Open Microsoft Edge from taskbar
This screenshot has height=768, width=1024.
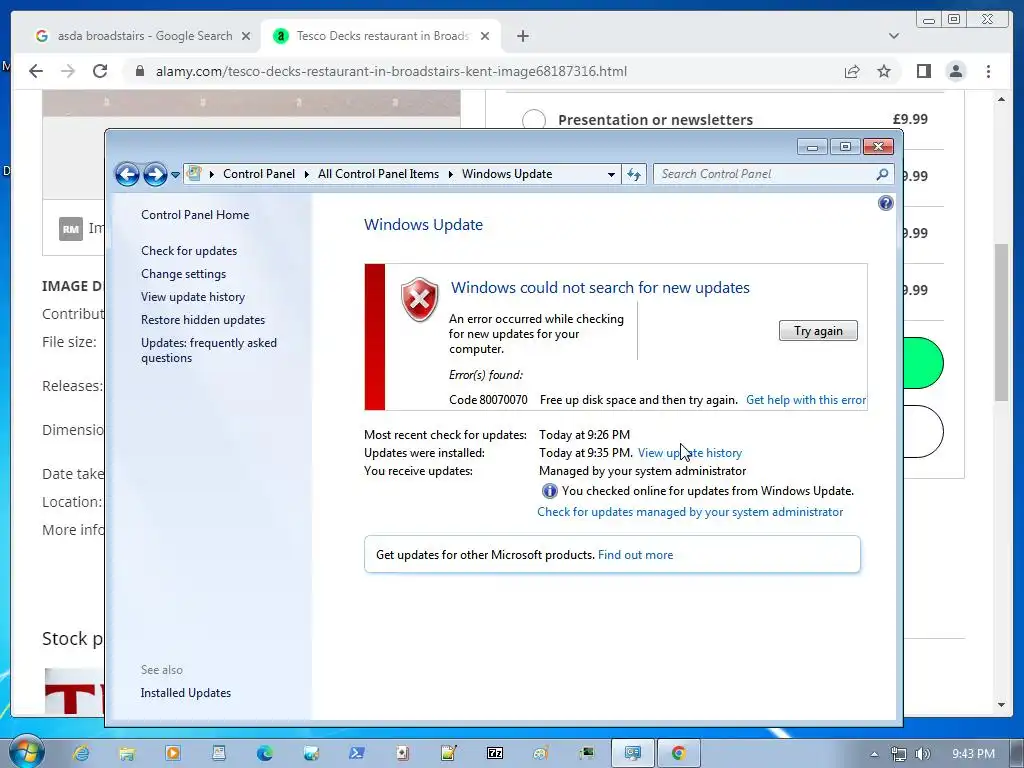pyautogui.click(x=264, y=753)
